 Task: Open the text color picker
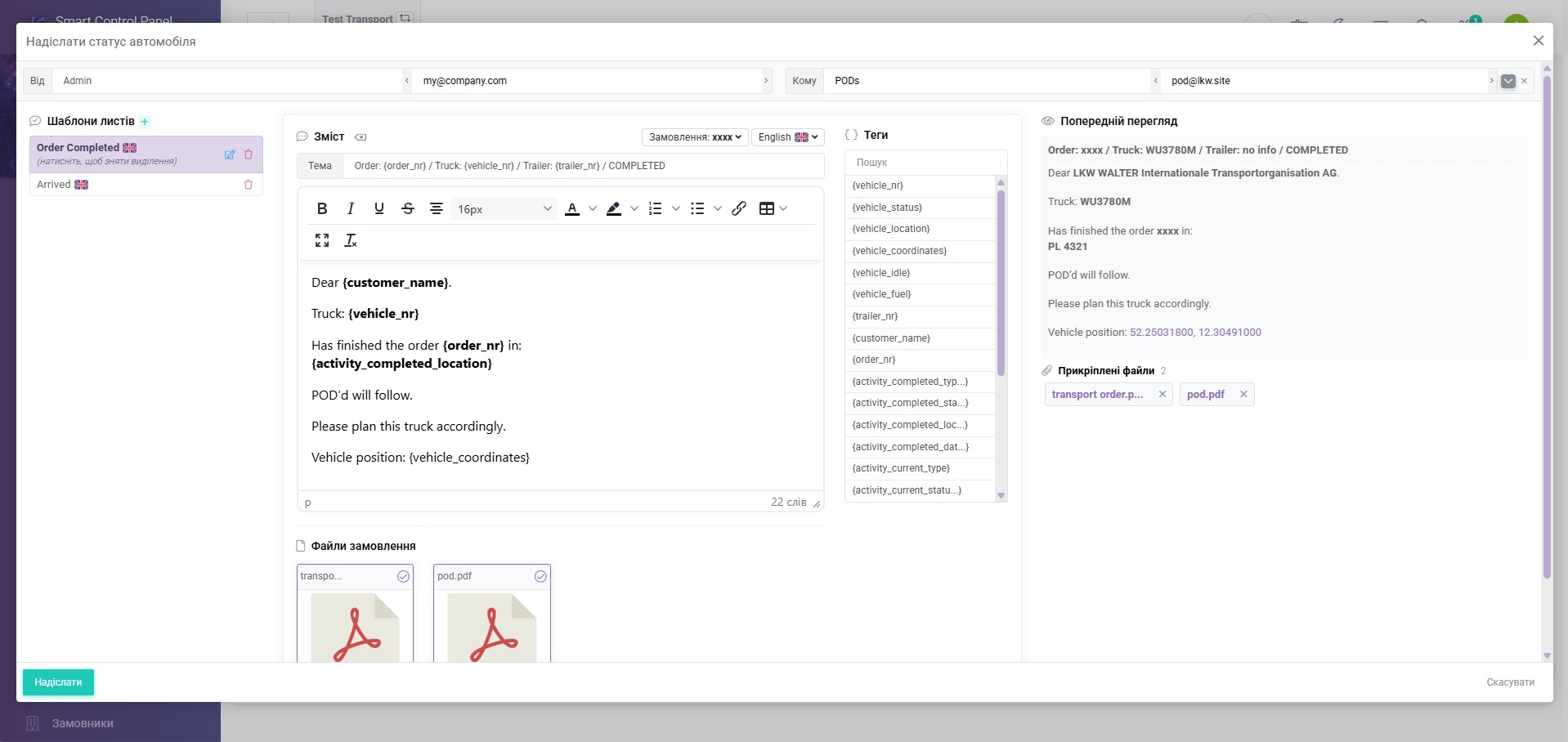(x=572, y=209)
